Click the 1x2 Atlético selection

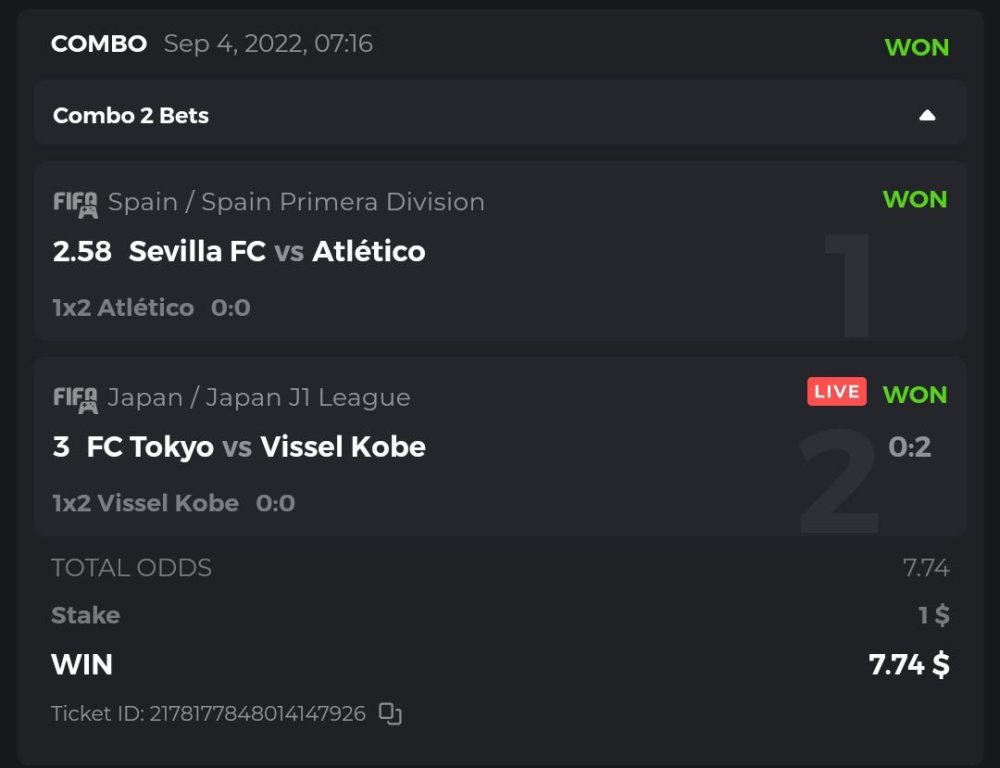(123, 308)
